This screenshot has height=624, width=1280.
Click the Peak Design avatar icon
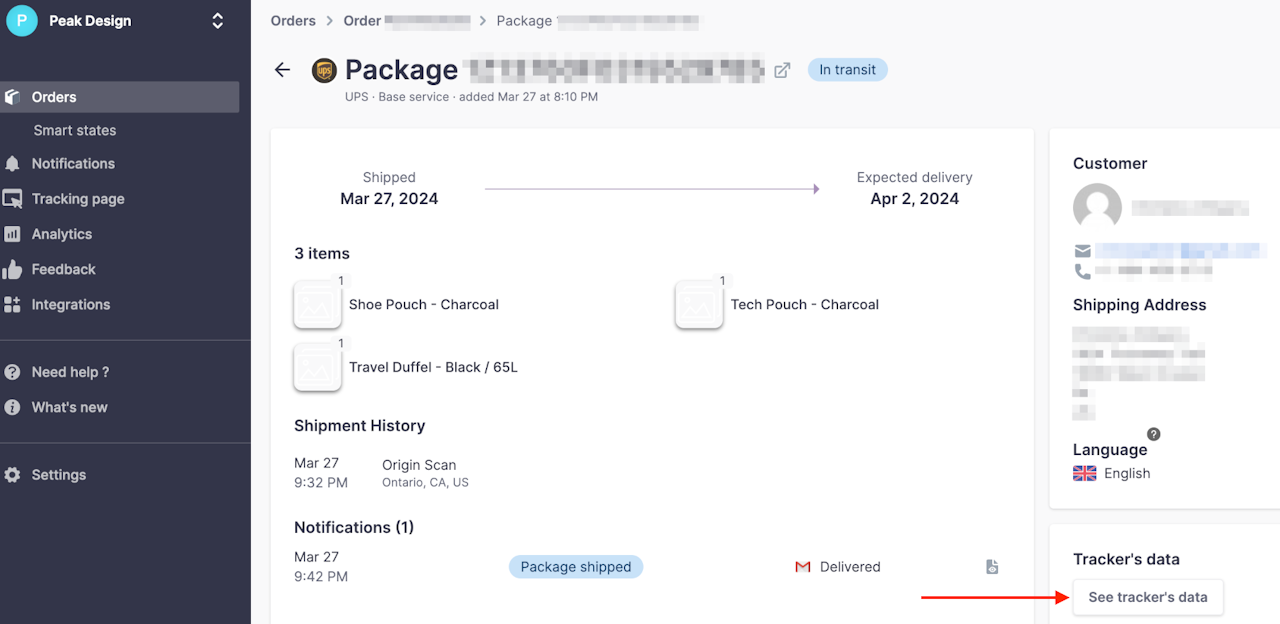(x=21, y=21)
